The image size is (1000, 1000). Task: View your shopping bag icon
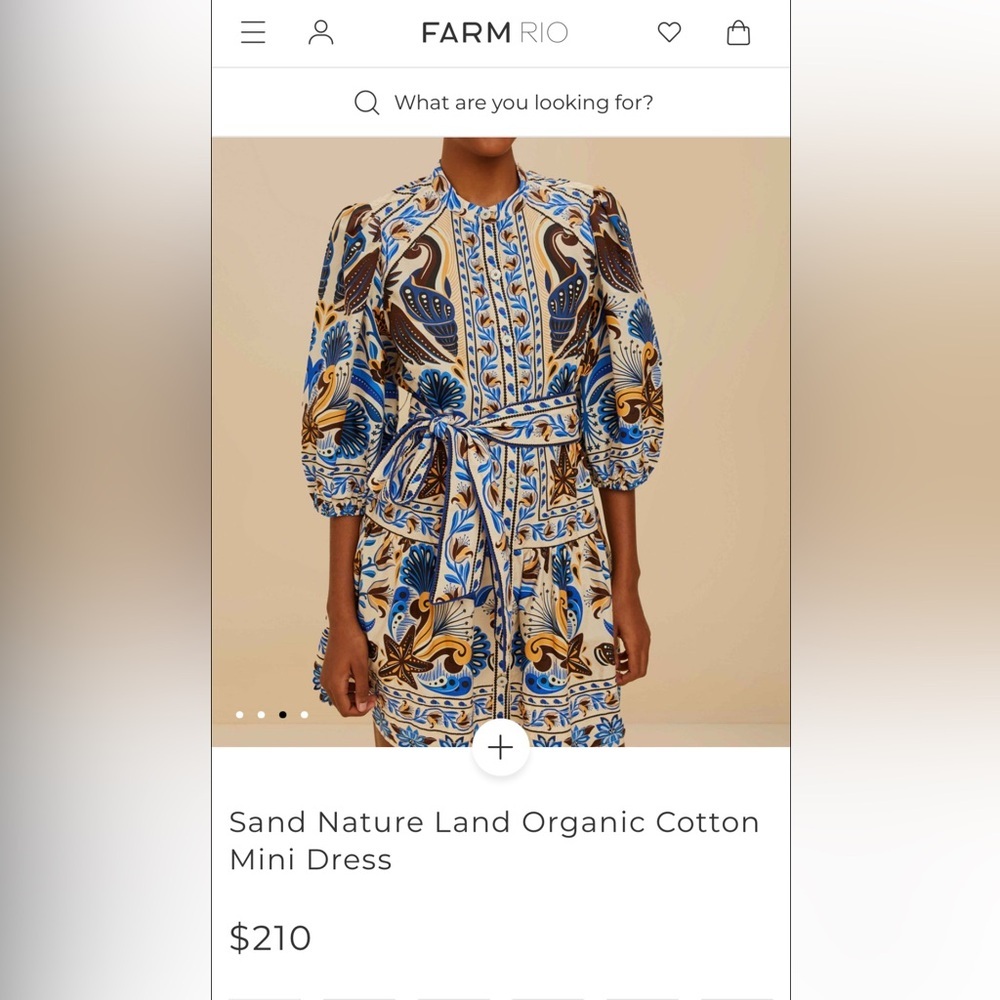[x=738, y=32]
